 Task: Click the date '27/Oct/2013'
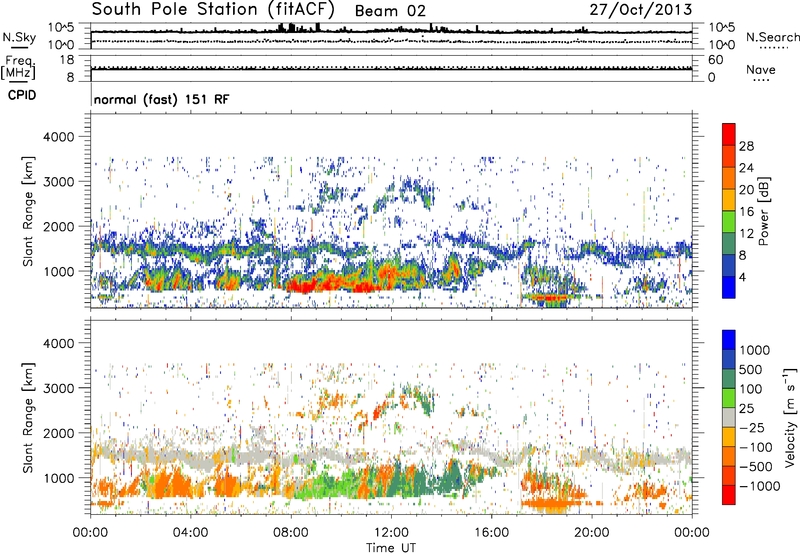click(x=641, y=10)
